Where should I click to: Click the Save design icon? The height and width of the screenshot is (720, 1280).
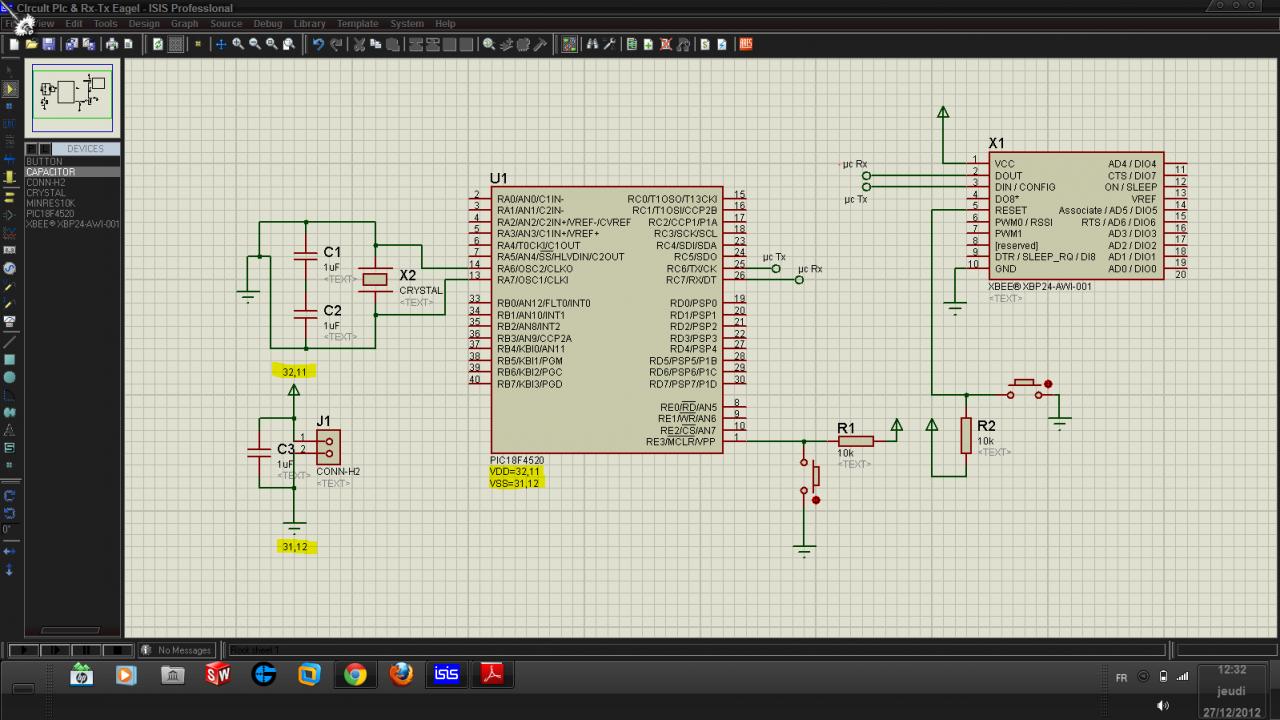(x=48, y=44)
